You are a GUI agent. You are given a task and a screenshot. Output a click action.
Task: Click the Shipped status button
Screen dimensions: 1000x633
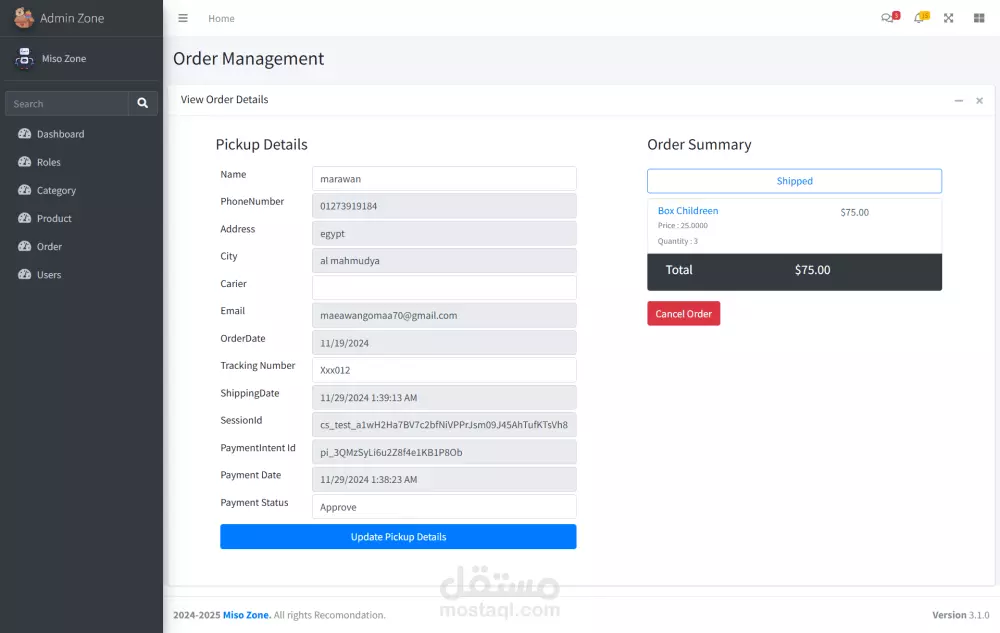click(794, 181)
